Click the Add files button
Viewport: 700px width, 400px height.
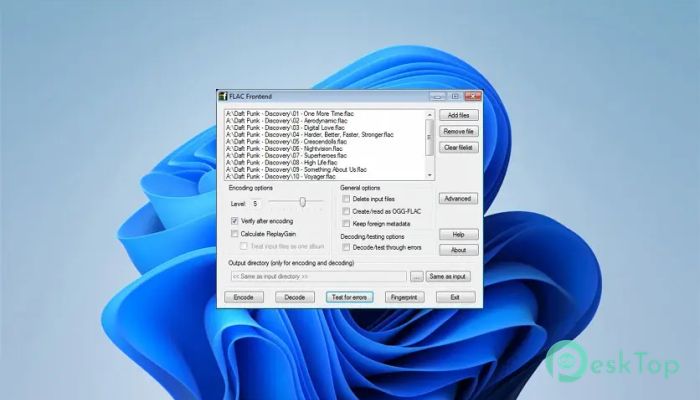coord(458,115)
